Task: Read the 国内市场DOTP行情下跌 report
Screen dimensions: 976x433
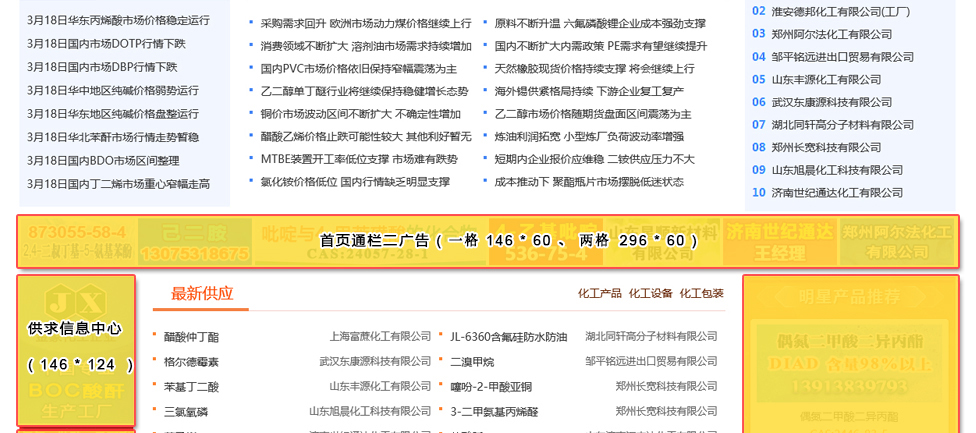Action: [x=106, y=43]
